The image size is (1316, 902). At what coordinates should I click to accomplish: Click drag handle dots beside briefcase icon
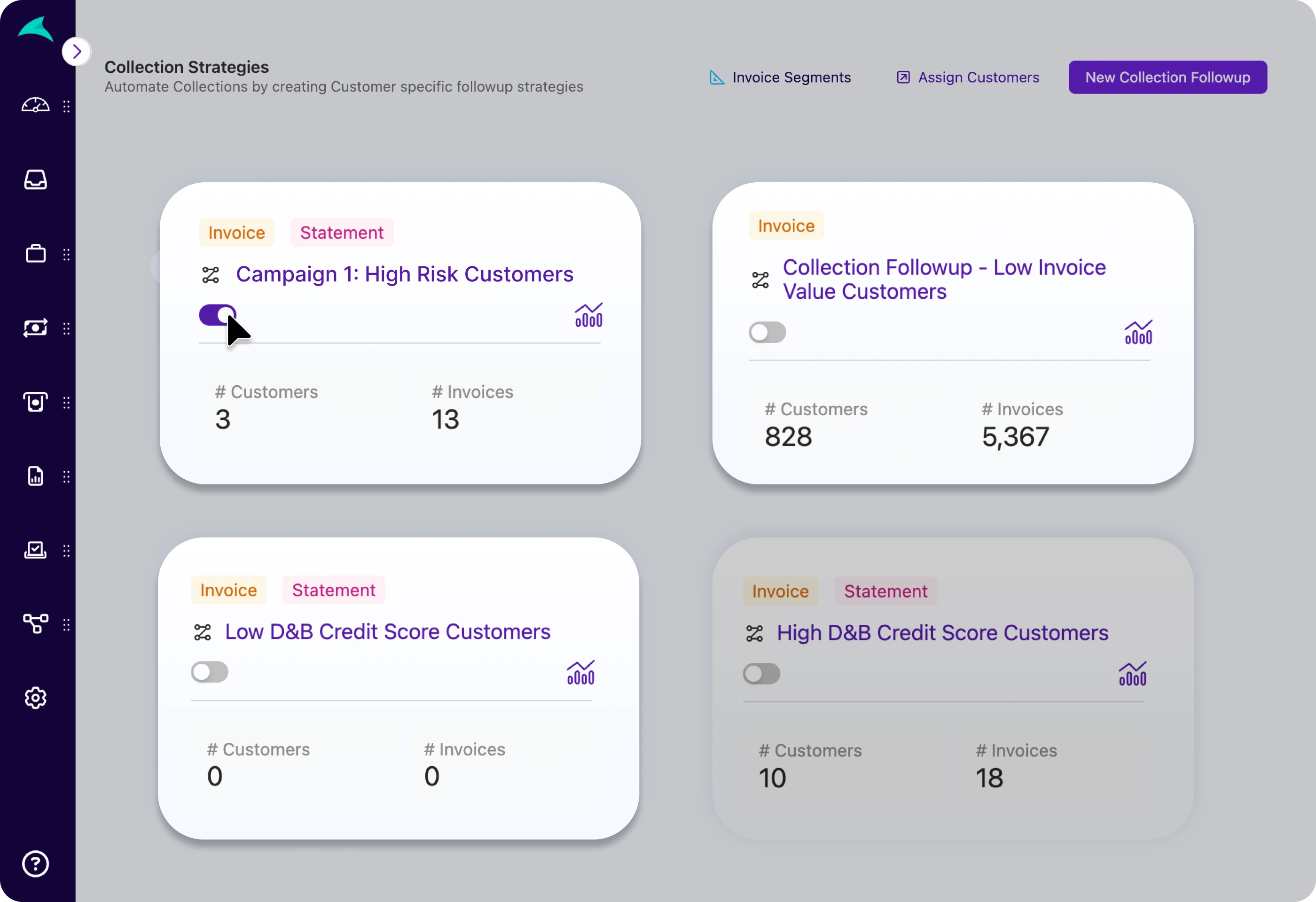[66, 255]
